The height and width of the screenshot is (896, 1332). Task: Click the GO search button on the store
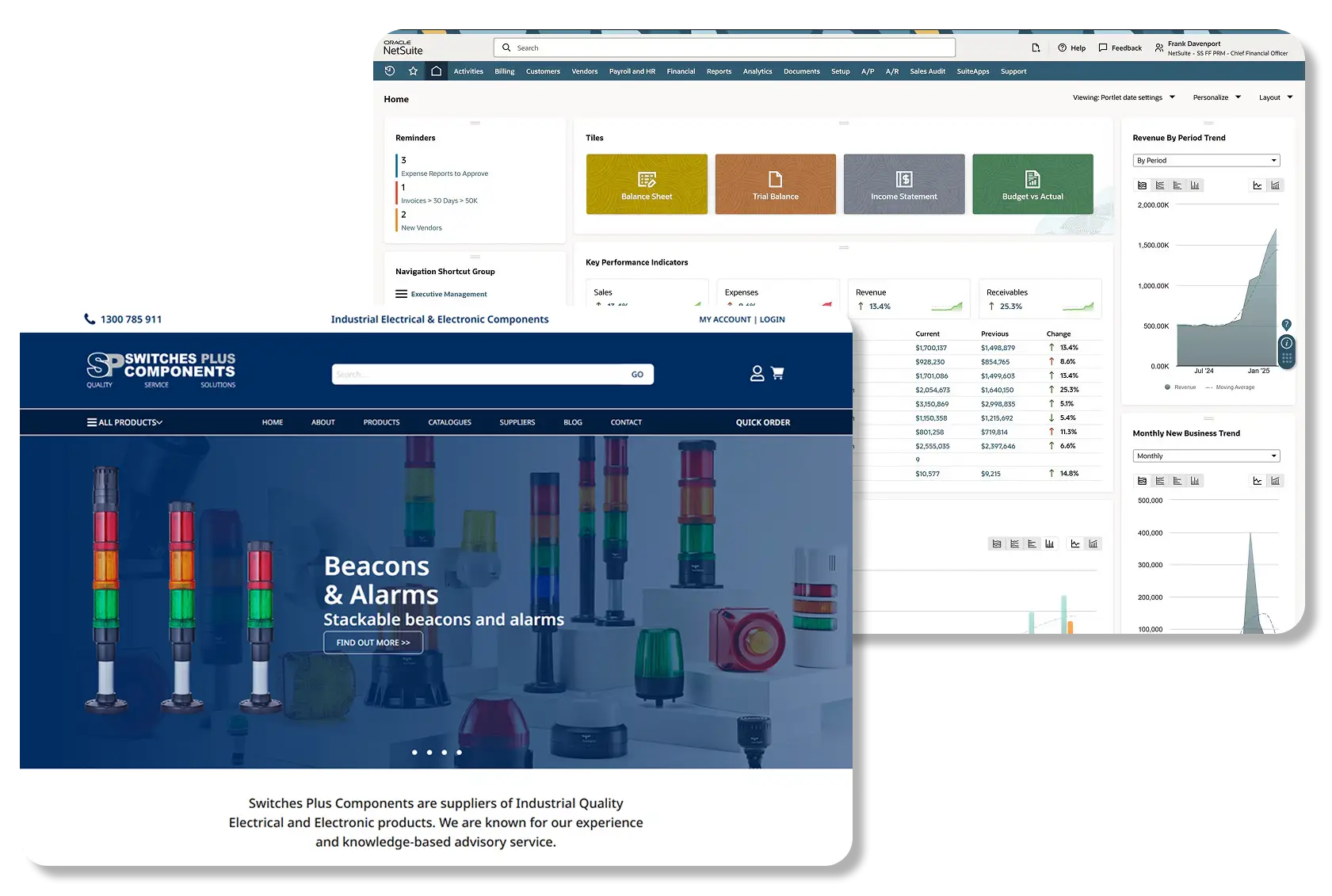637,373
